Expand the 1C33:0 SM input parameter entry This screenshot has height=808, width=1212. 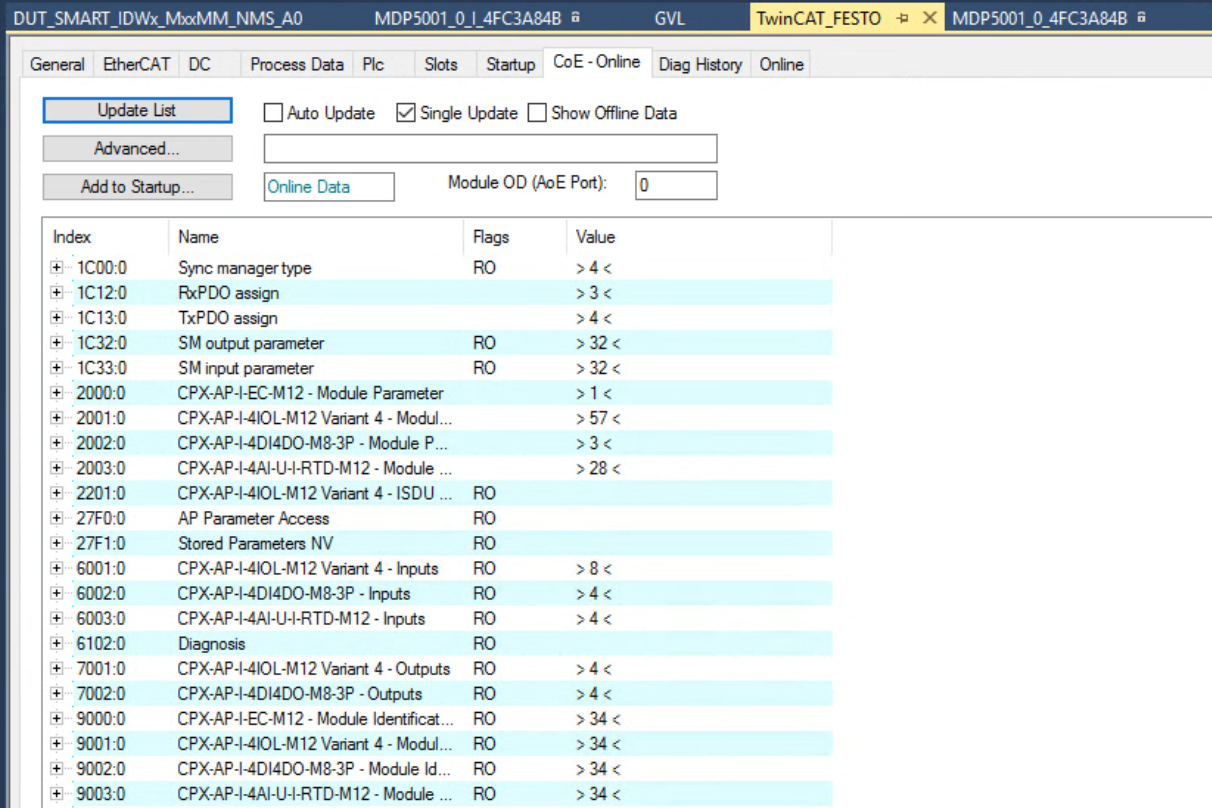point(57,368)
